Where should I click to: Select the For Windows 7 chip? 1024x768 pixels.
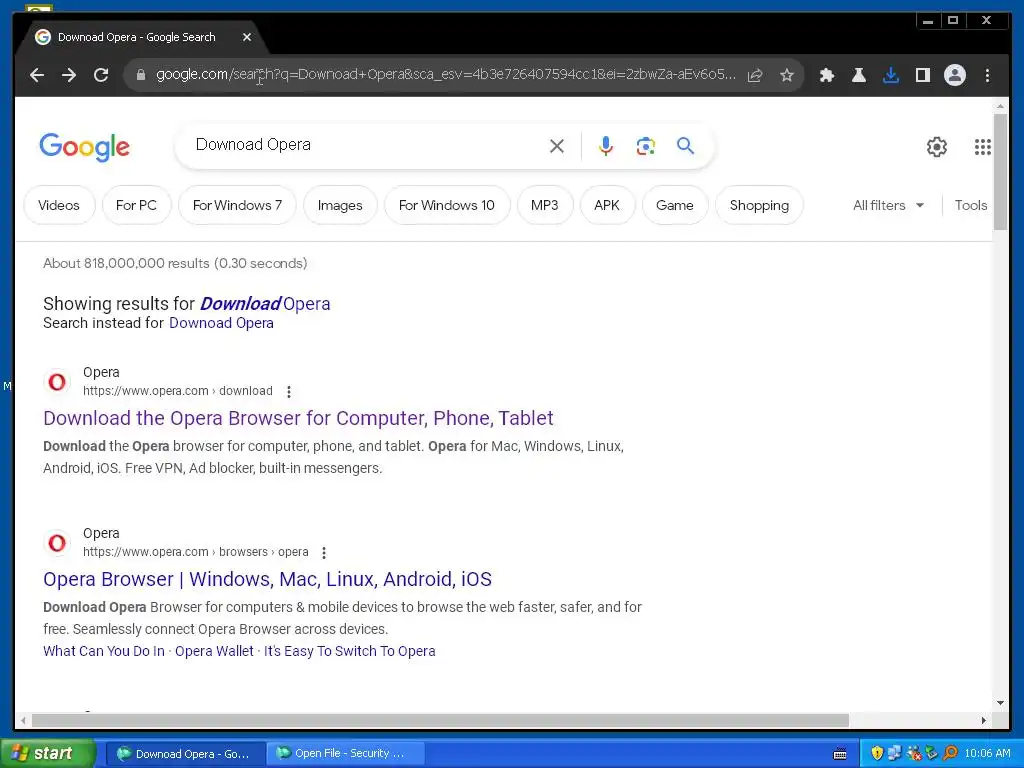click(237, 205)
